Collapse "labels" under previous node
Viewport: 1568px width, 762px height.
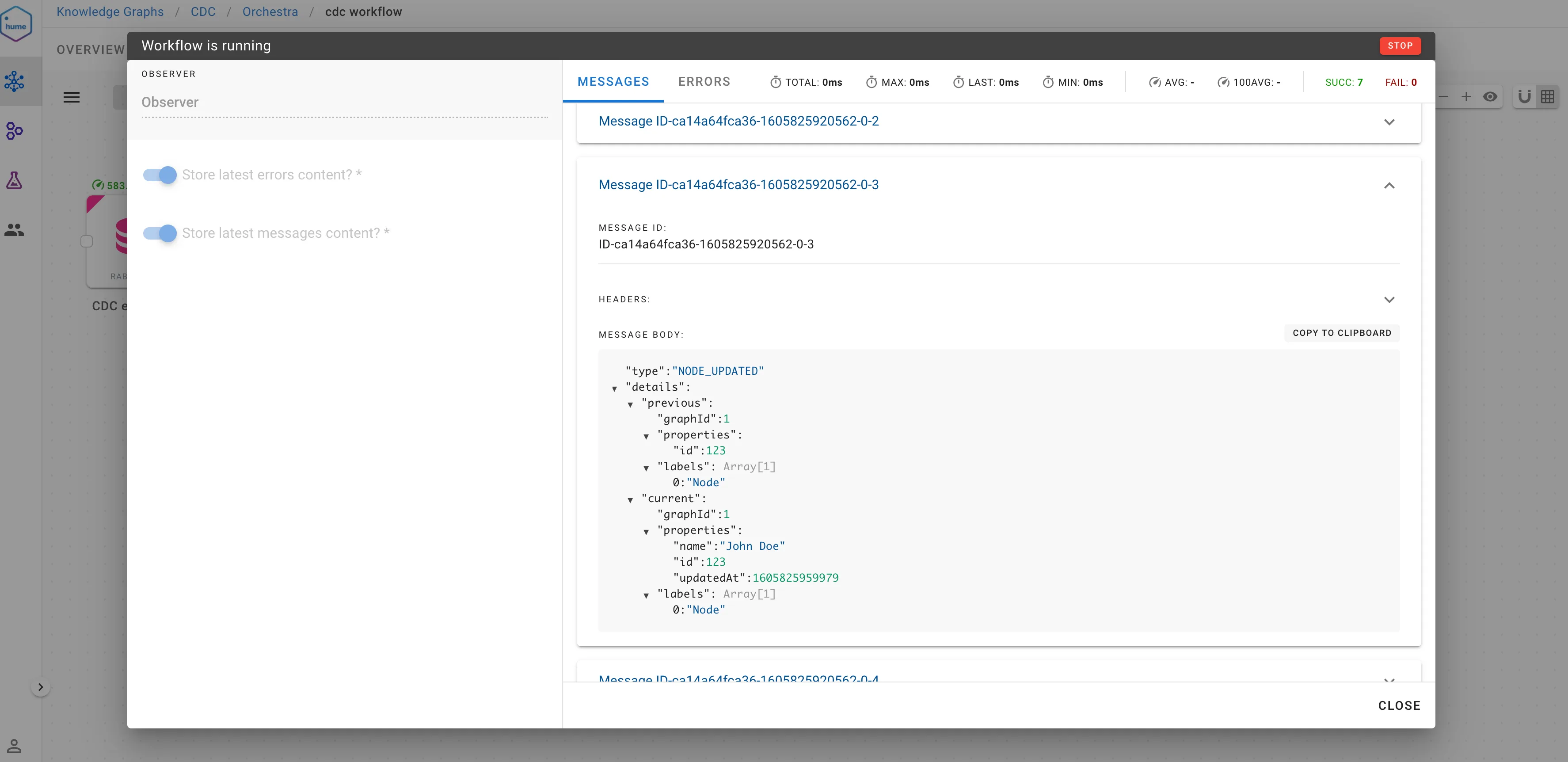(x=646, y=468)
